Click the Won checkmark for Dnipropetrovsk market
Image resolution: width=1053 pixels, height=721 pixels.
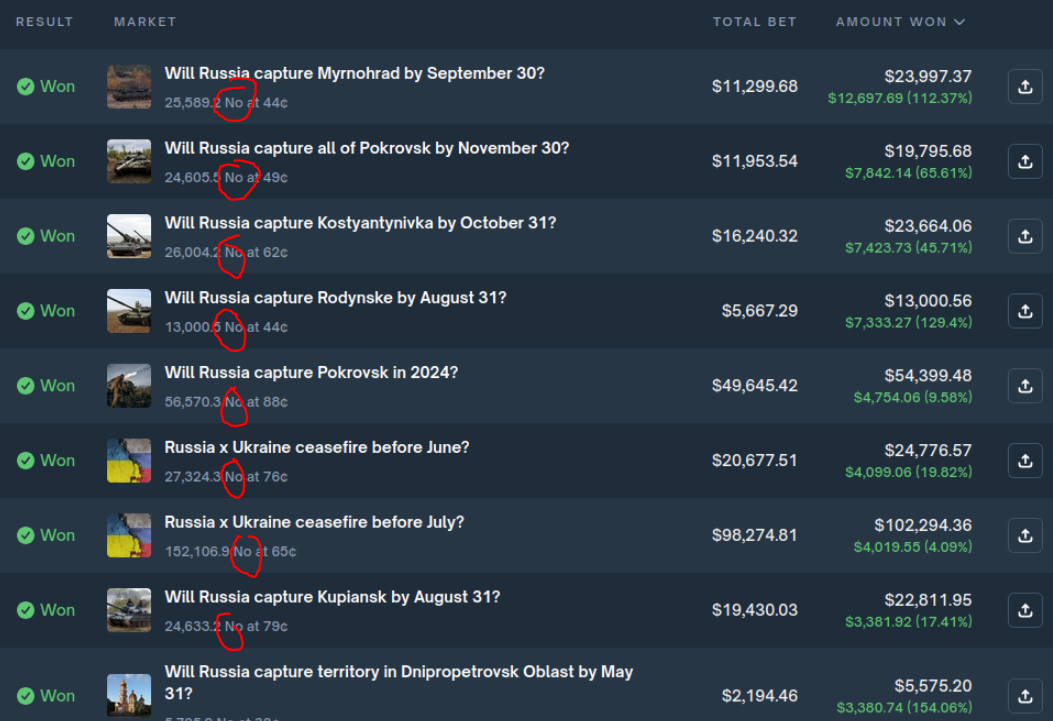coord(26,695)
